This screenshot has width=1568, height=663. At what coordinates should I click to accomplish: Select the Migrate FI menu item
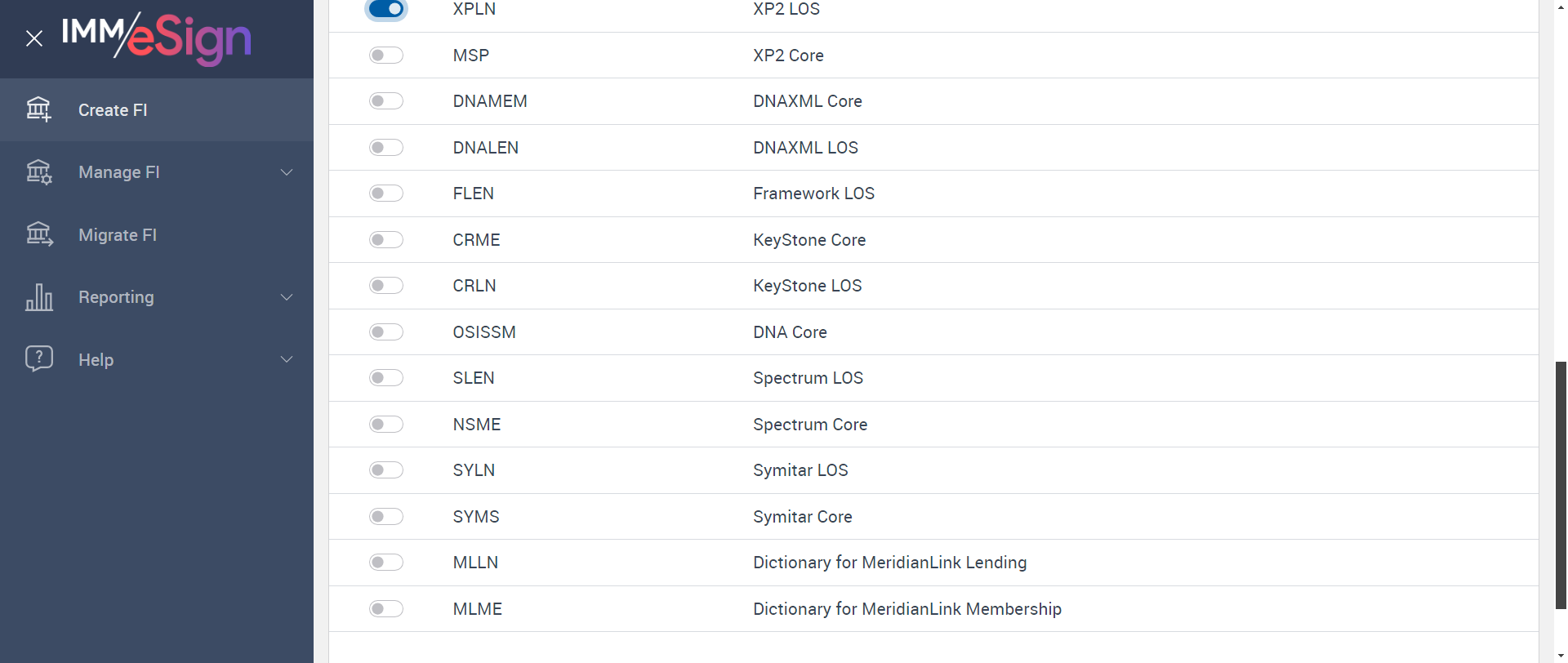click(x=118, y=235)
